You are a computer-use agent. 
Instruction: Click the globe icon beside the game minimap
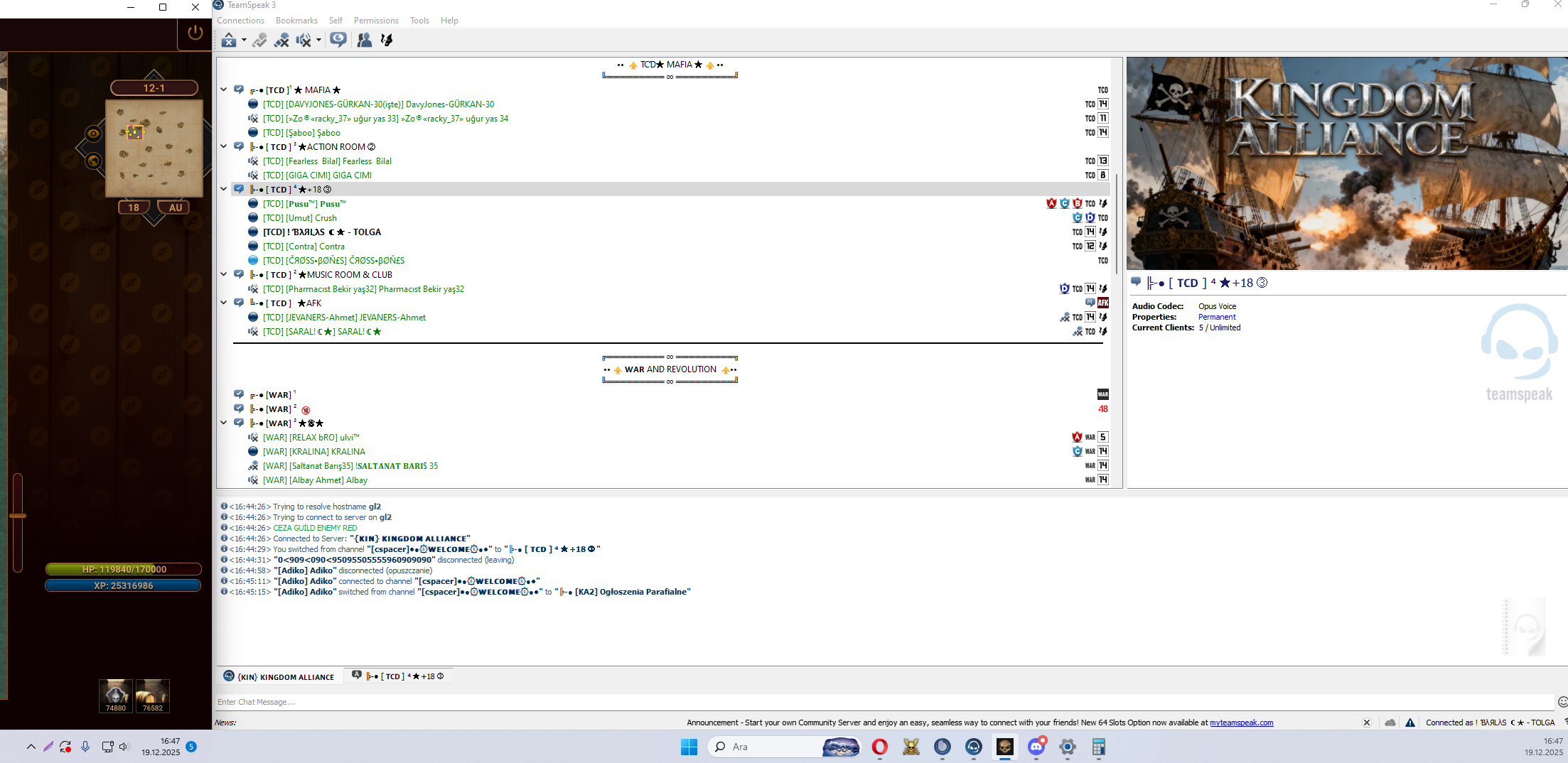(x=93, y=161)
